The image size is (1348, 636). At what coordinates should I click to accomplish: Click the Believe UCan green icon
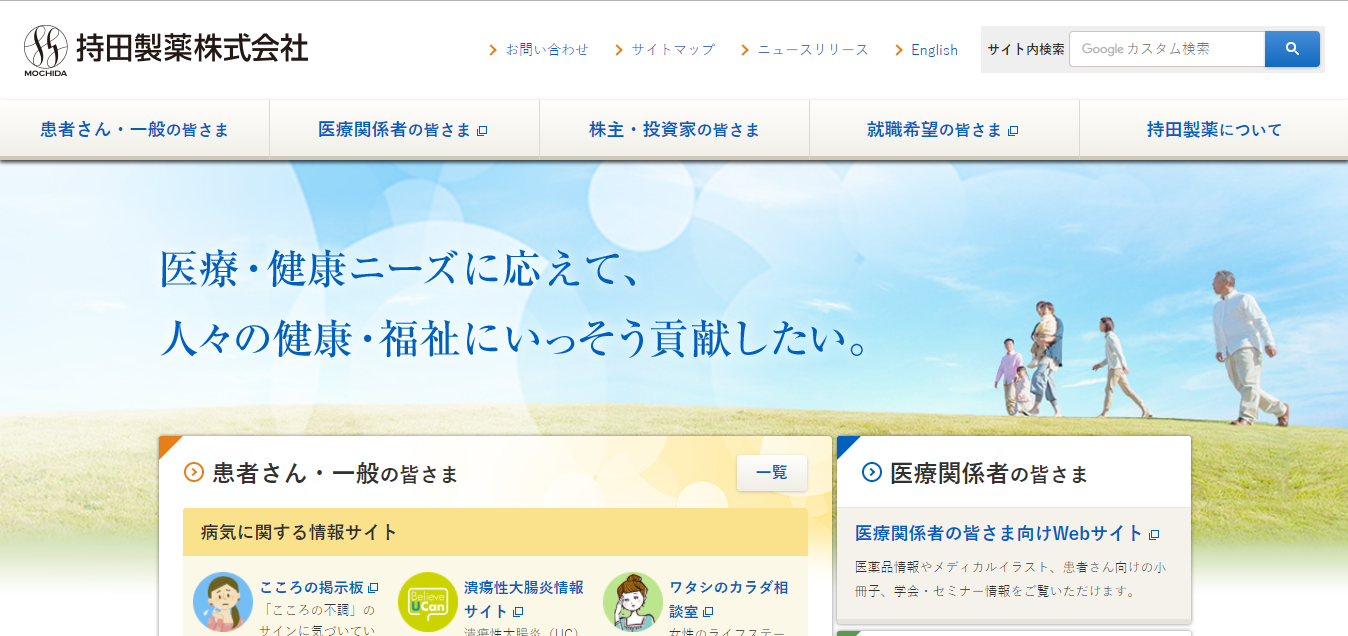click(428, 602)
